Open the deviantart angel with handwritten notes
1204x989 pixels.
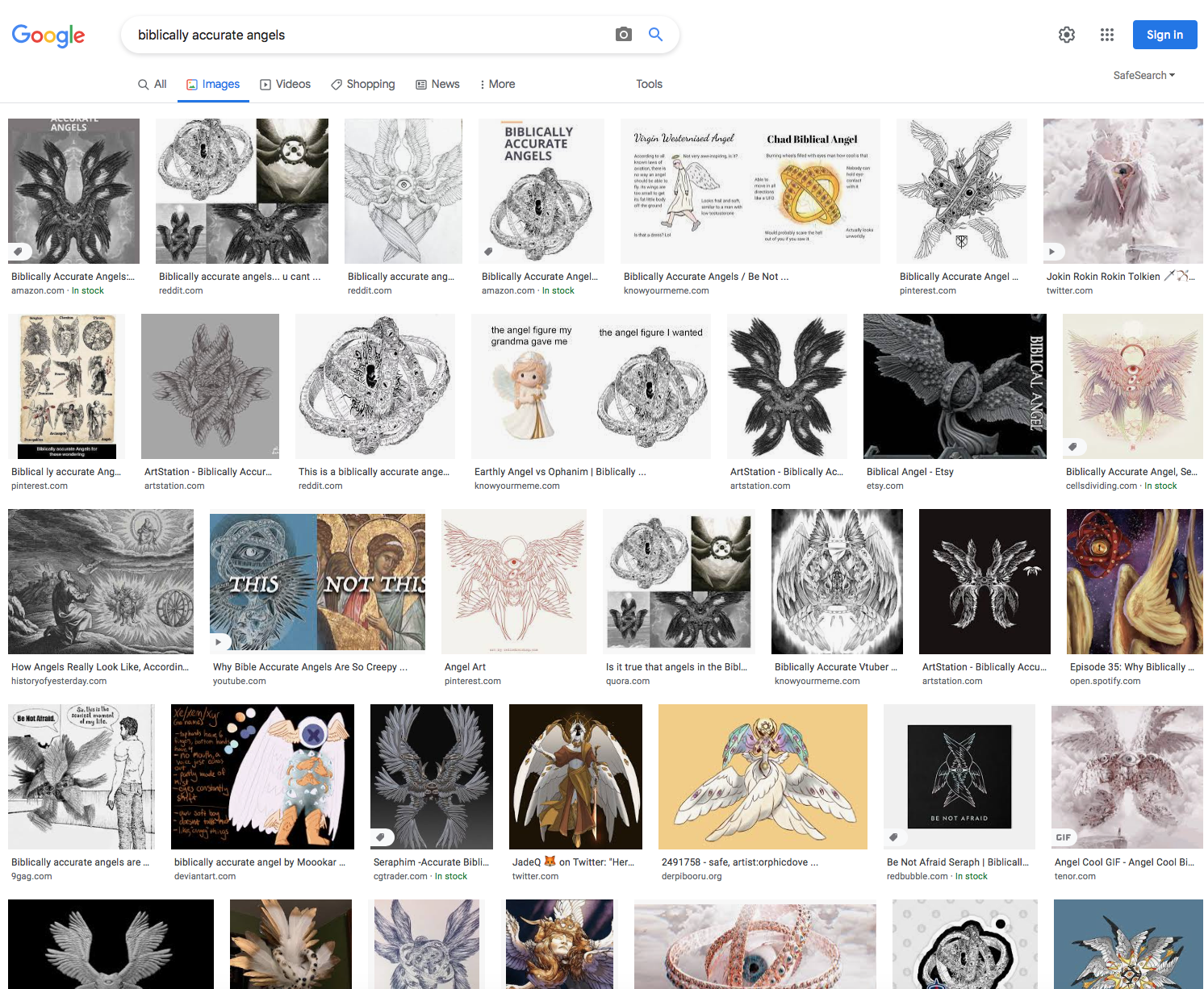(x=262, y=777)
